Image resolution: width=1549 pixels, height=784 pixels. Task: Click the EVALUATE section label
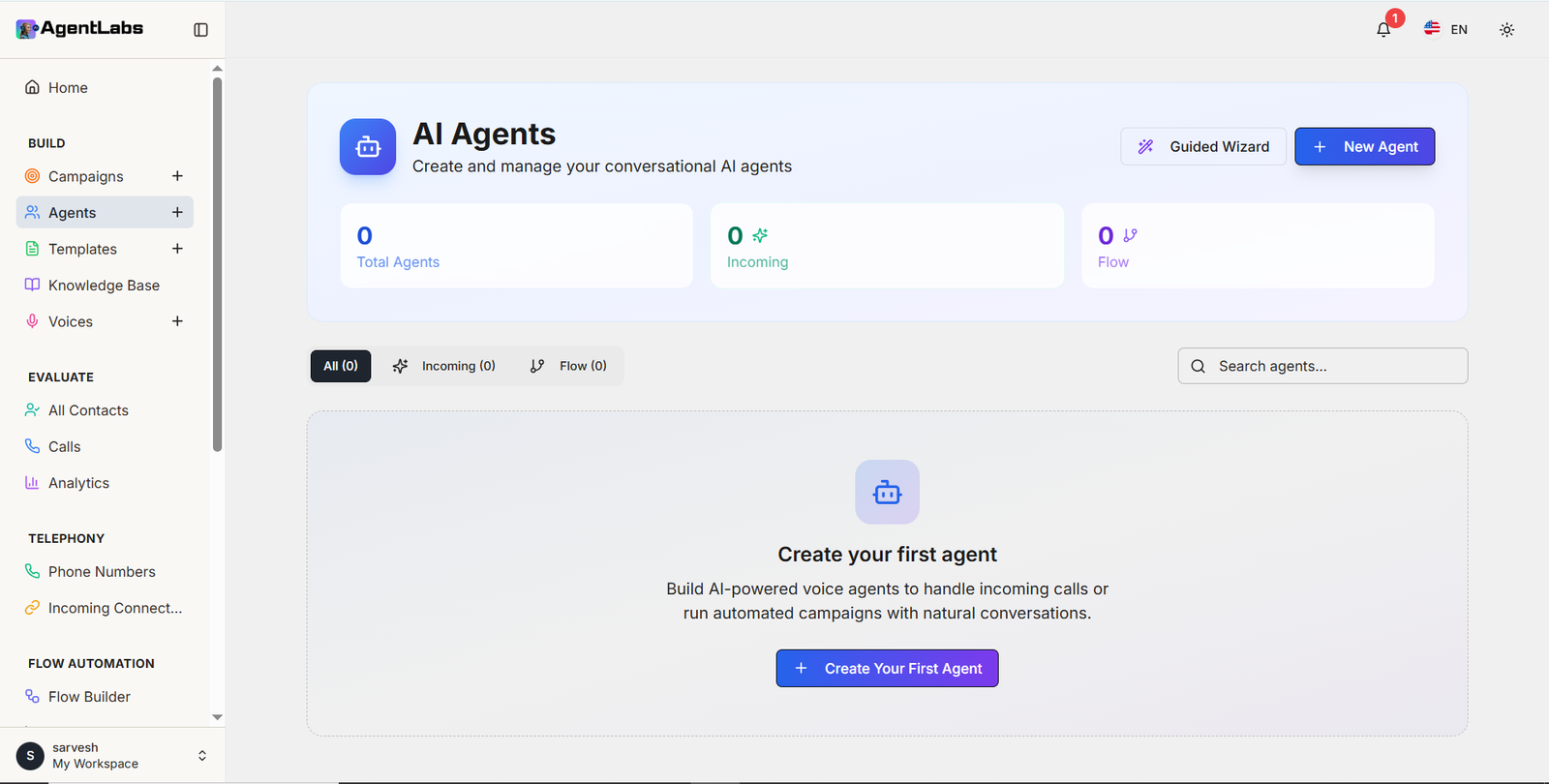click(61, 377)
